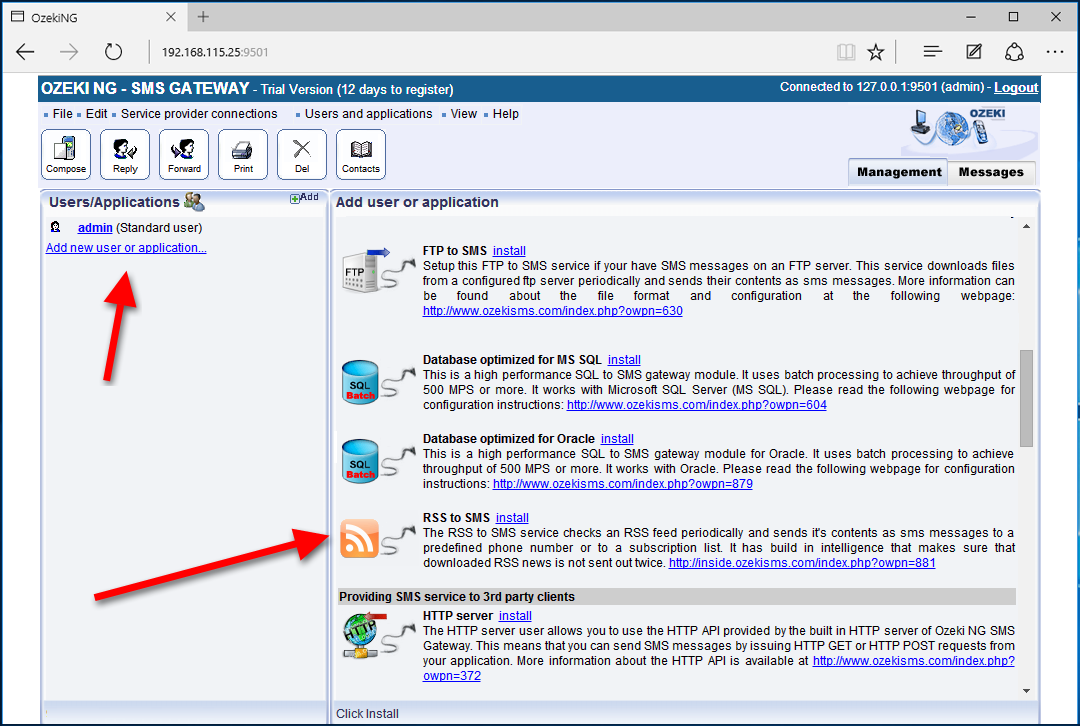
Task: Click the orange RSS feed icon
Action: [360, 538]
